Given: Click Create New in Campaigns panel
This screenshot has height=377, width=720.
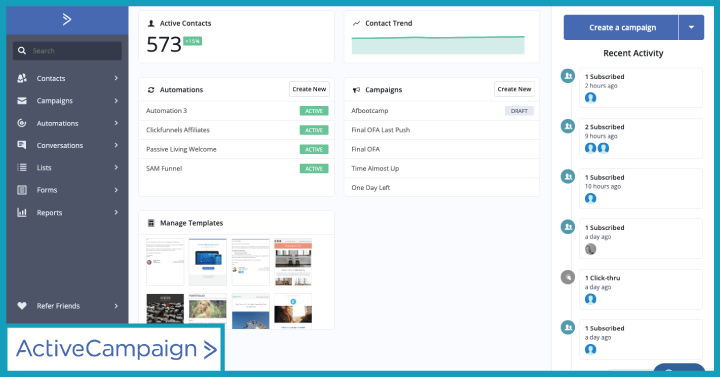Looking at the screenshot, I should pyautogui.click(x=514, y=89).
